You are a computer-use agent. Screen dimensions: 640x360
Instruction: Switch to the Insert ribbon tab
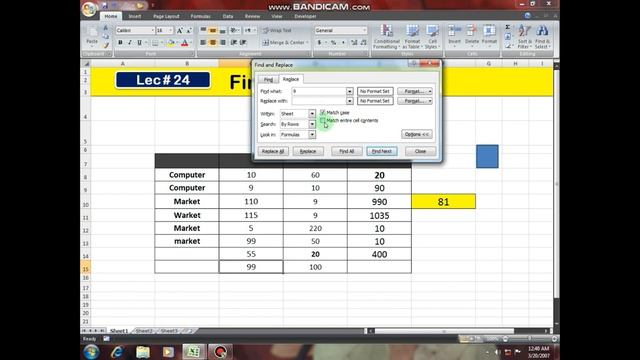point(135,16)
